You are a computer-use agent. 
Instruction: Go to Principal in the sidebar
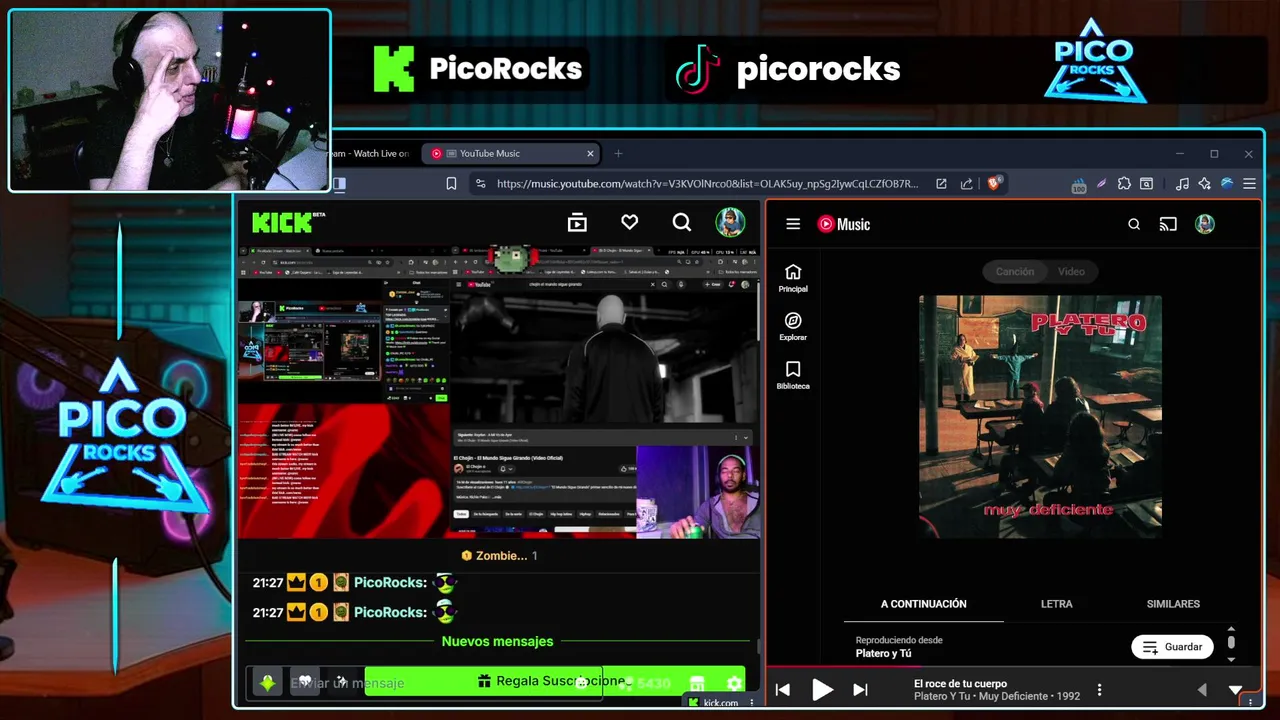click(x=793, y=278)
